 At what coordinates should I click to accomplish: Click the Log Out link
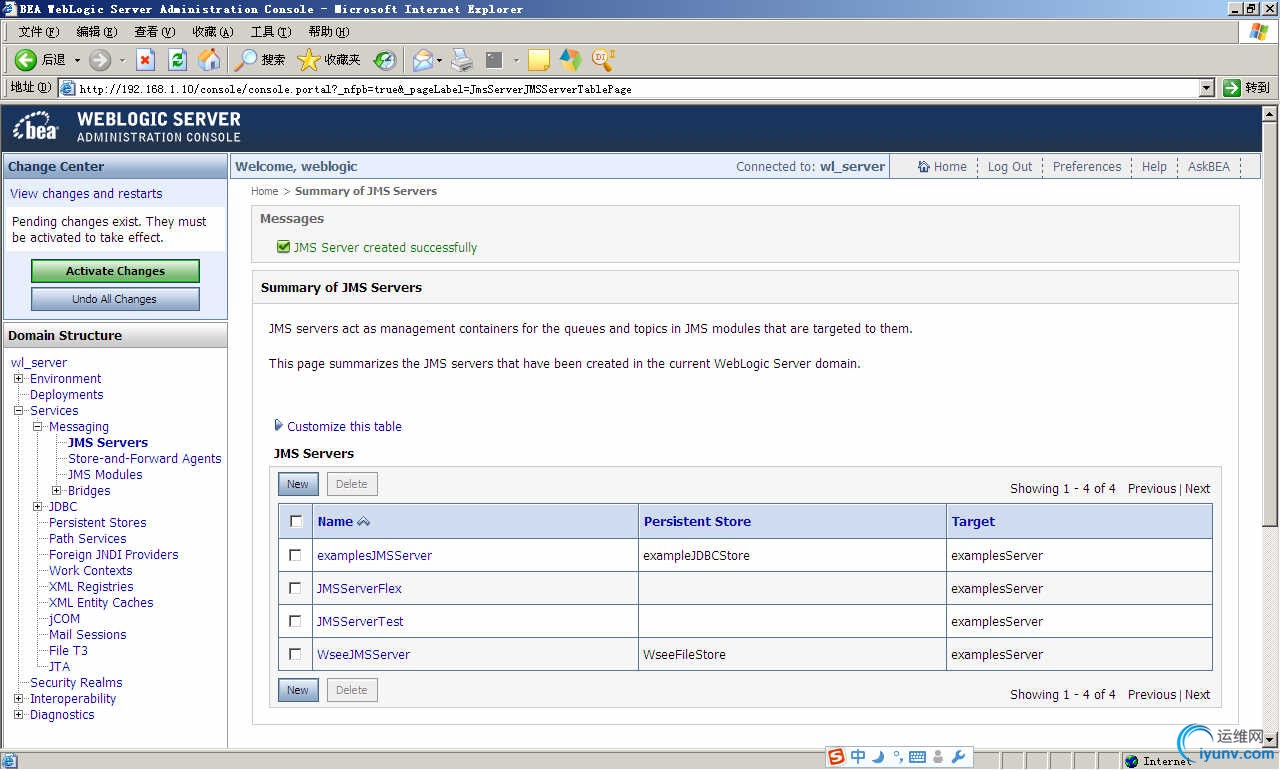point(1010,167)
